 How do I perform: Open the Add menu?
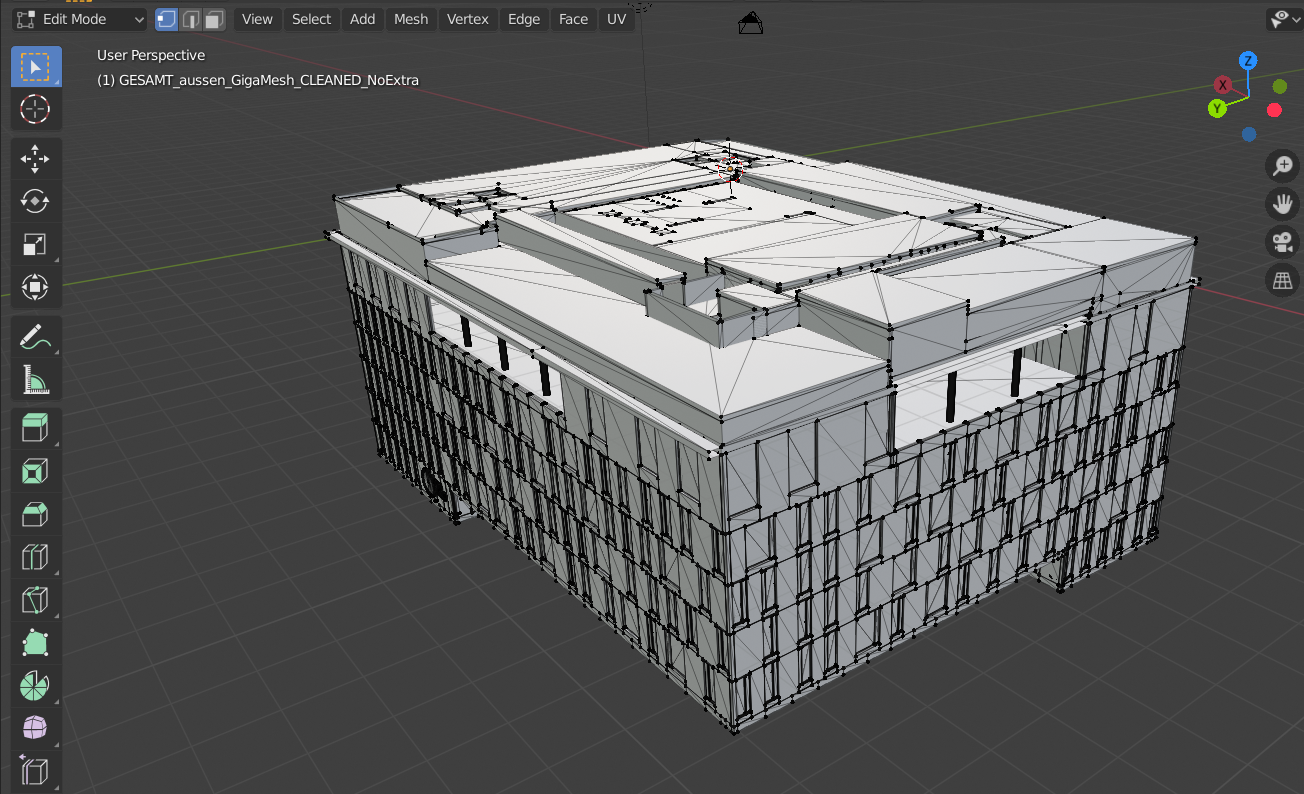click(363, 19)
